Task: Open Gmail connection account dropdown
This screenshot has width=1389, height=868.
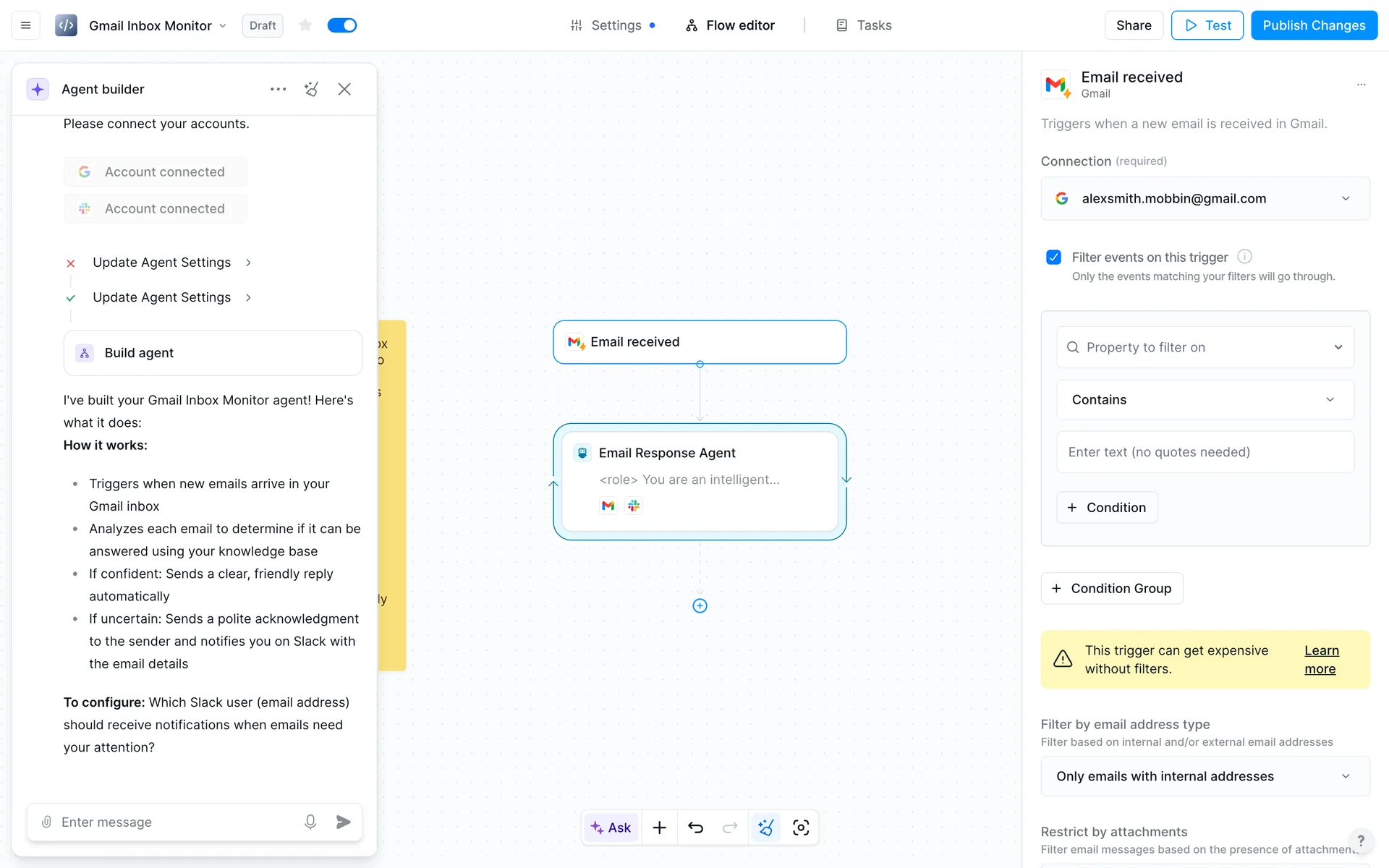Action: 1205,198
